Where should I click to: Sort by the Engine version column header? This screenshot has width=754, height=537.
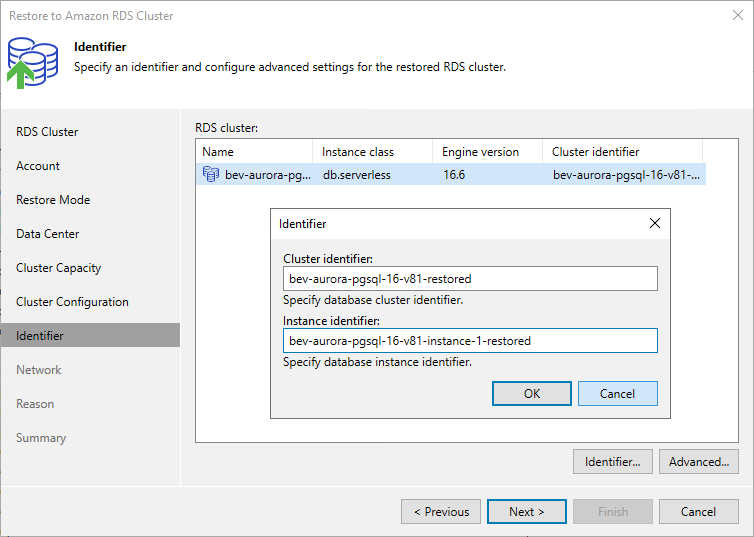[x=487, y=152]
